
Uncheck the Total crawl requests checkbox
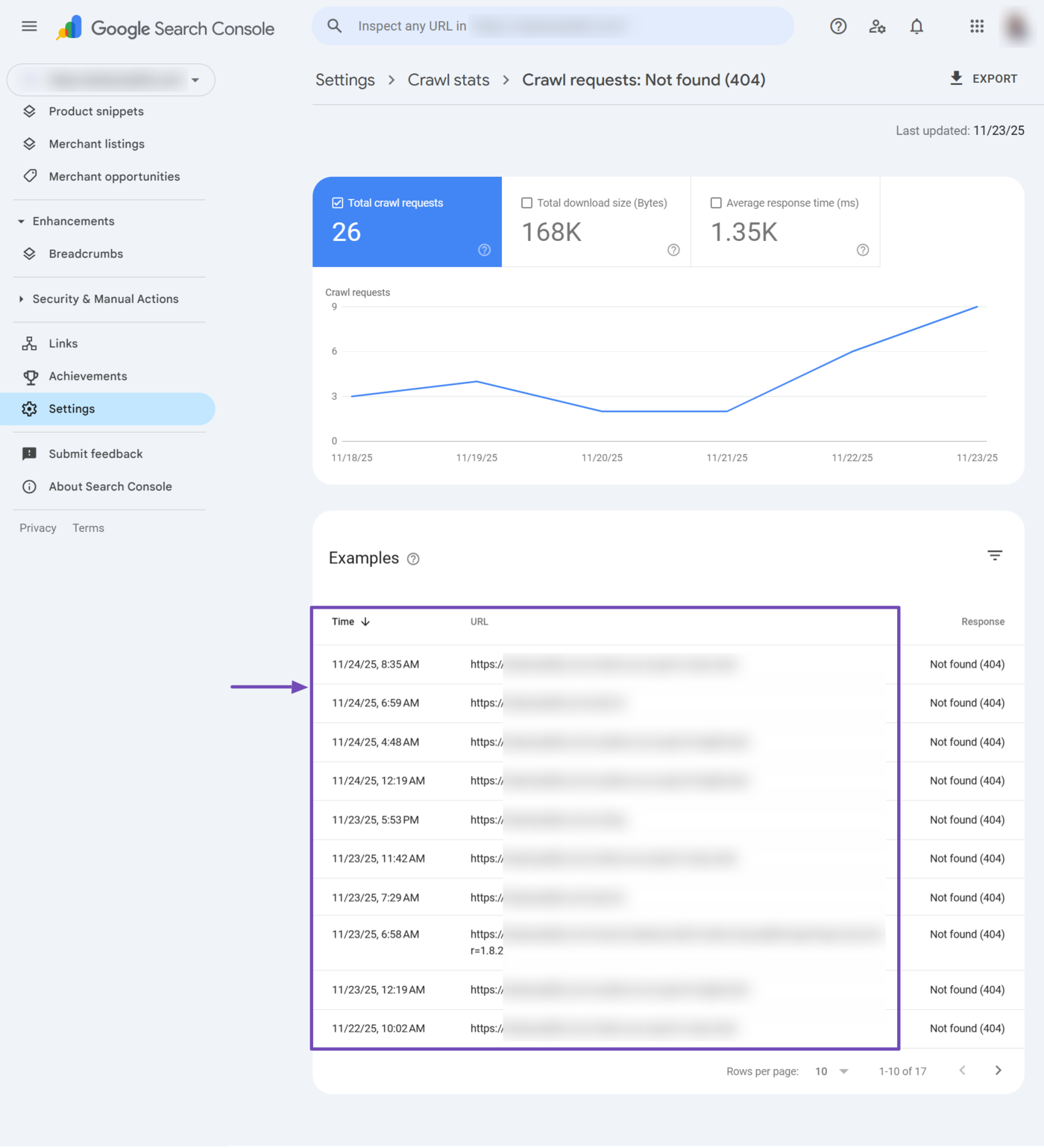[x=338, y=202]
